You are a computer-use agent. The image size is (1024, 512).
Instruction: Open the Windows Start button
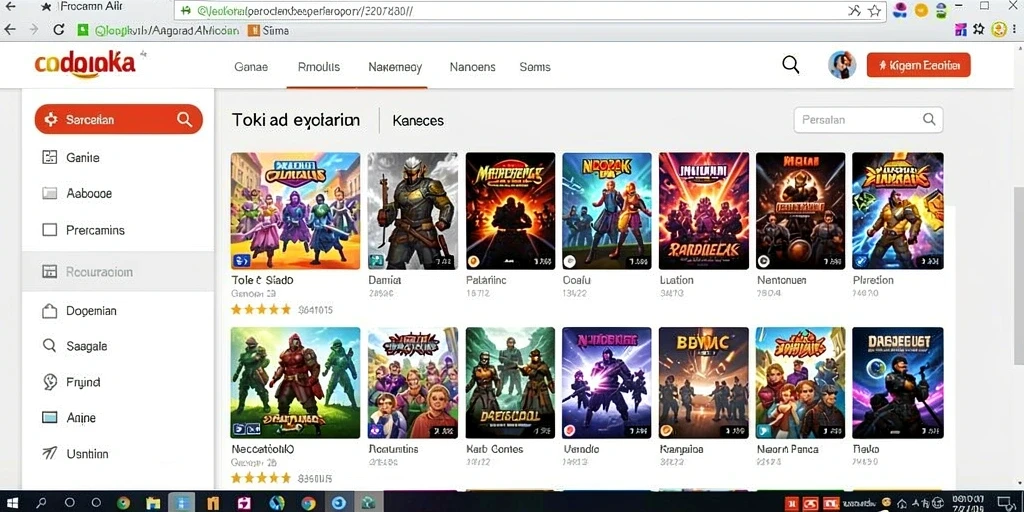(11, 504)
